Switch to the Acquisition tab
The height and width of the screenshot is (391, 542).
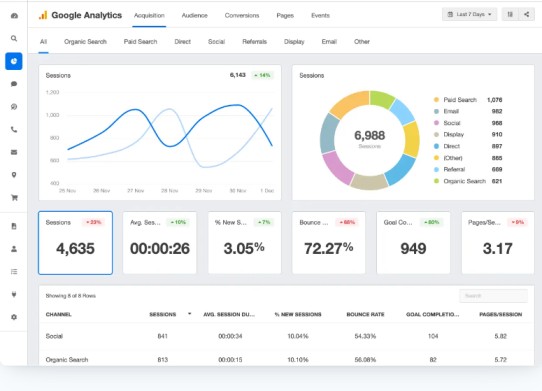149,16
